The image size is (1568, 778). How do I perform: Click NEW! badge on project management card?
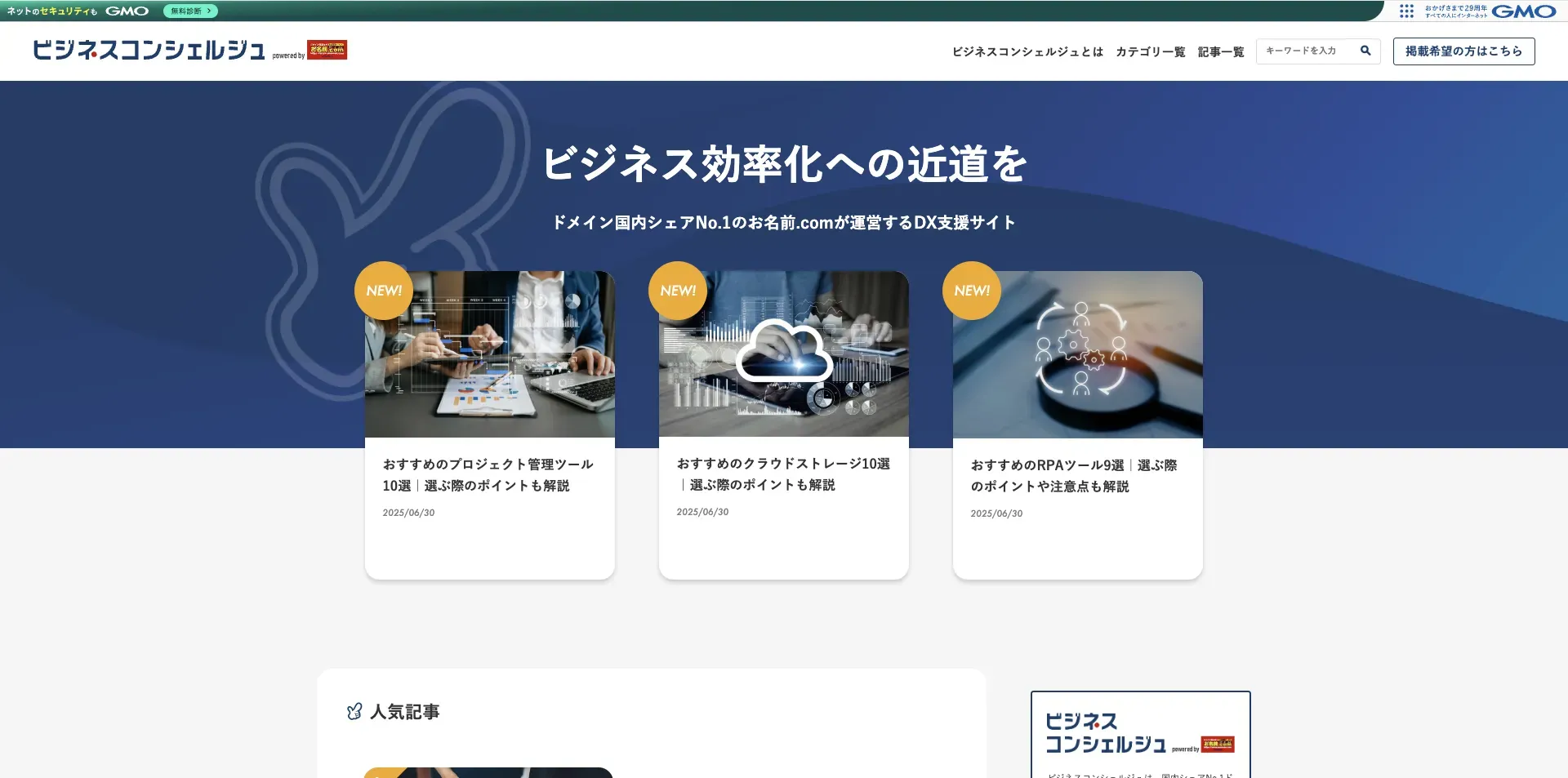pos(384,291)
